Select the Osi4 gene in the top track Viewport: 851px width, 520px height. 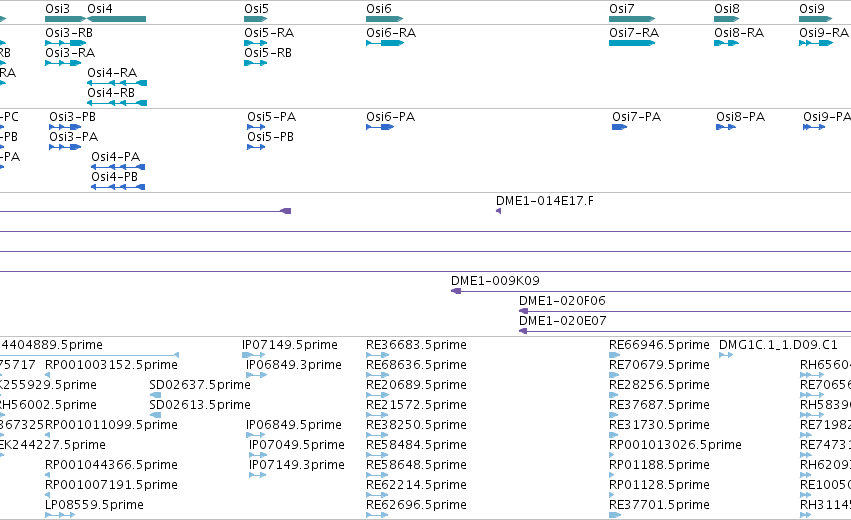[x=117, y=19]
